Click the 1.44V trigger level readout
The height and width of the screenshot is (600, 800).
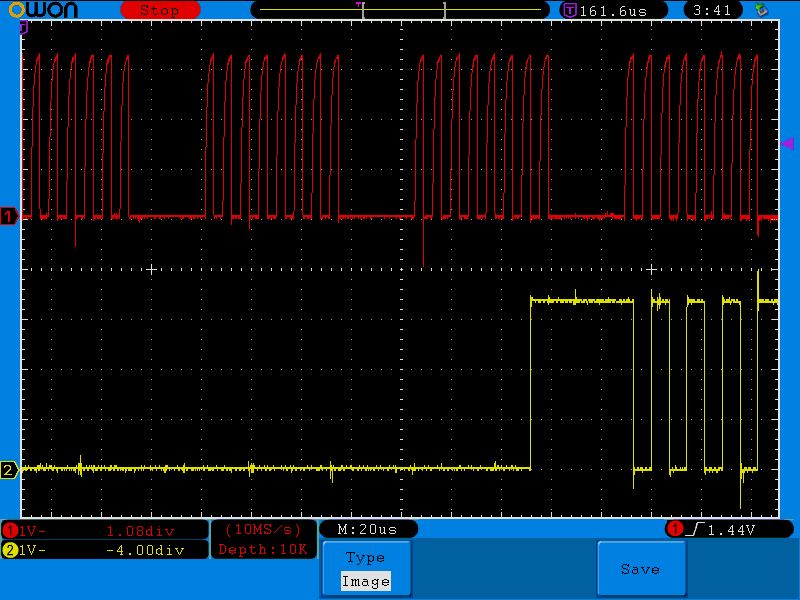[x=731, y=530]
